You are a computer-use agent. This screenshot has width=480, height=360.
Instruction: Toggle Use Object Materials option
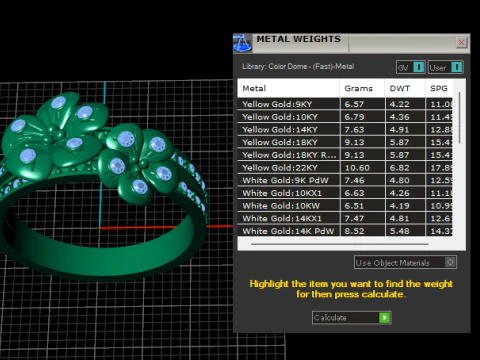click(405, 263)
